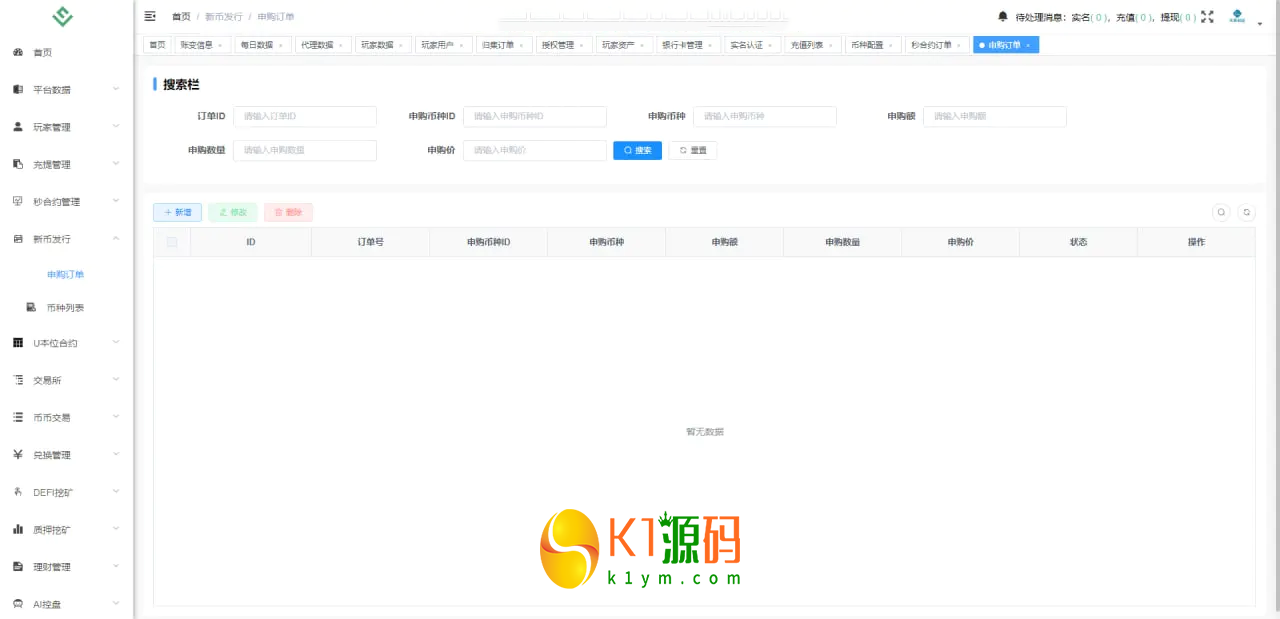
Task: Tick the select-all checkbox in table header
Action: 172,242
